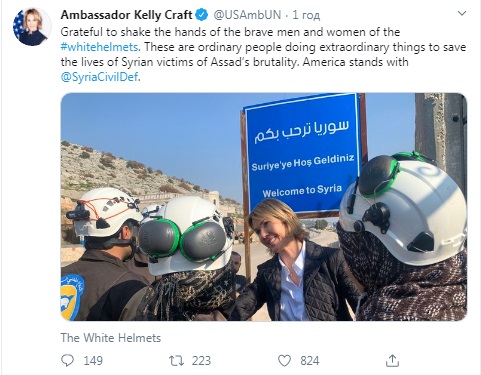This screenshot has height=375, width=481.
Task: Click the Ambassador Kelly Craft name
Action: pyautogui.click(x=127, y=15)
